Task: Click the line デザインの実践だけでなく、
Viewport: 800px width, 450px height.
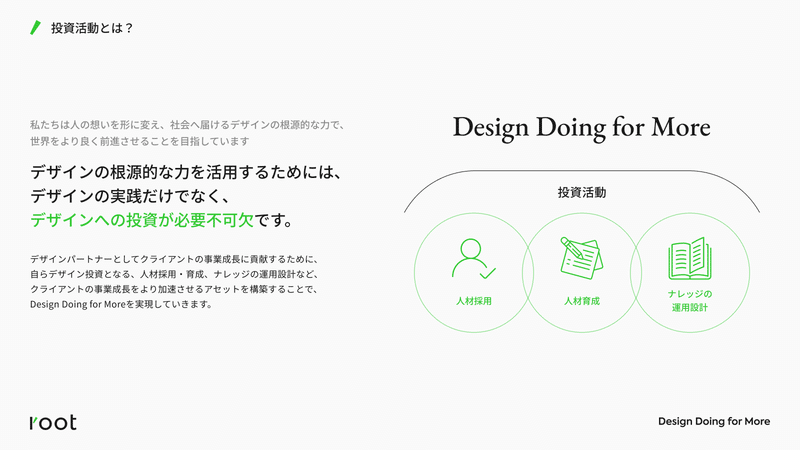Action: 130,196
